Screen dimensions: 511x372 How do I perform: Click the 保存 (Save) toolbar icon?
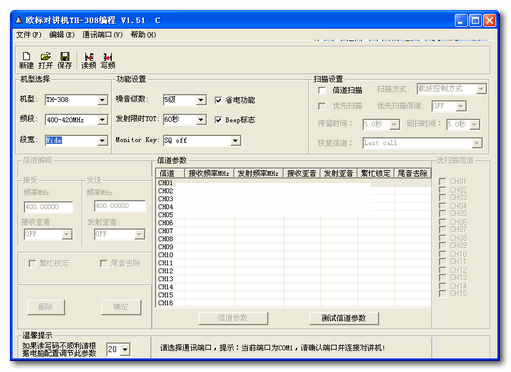point(65,60)
